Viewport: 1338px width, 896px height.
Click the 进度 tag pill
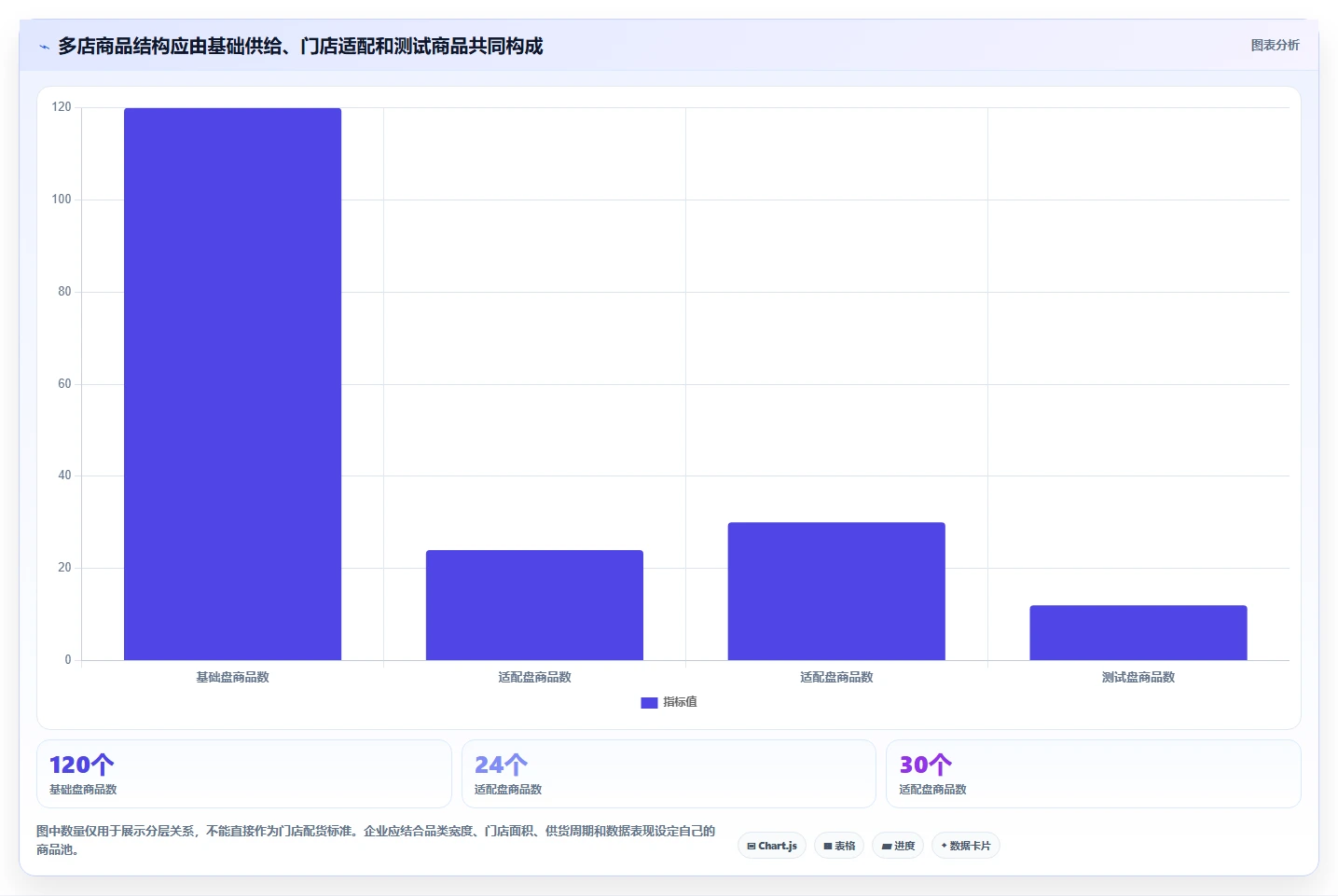[x=898, y=846]
